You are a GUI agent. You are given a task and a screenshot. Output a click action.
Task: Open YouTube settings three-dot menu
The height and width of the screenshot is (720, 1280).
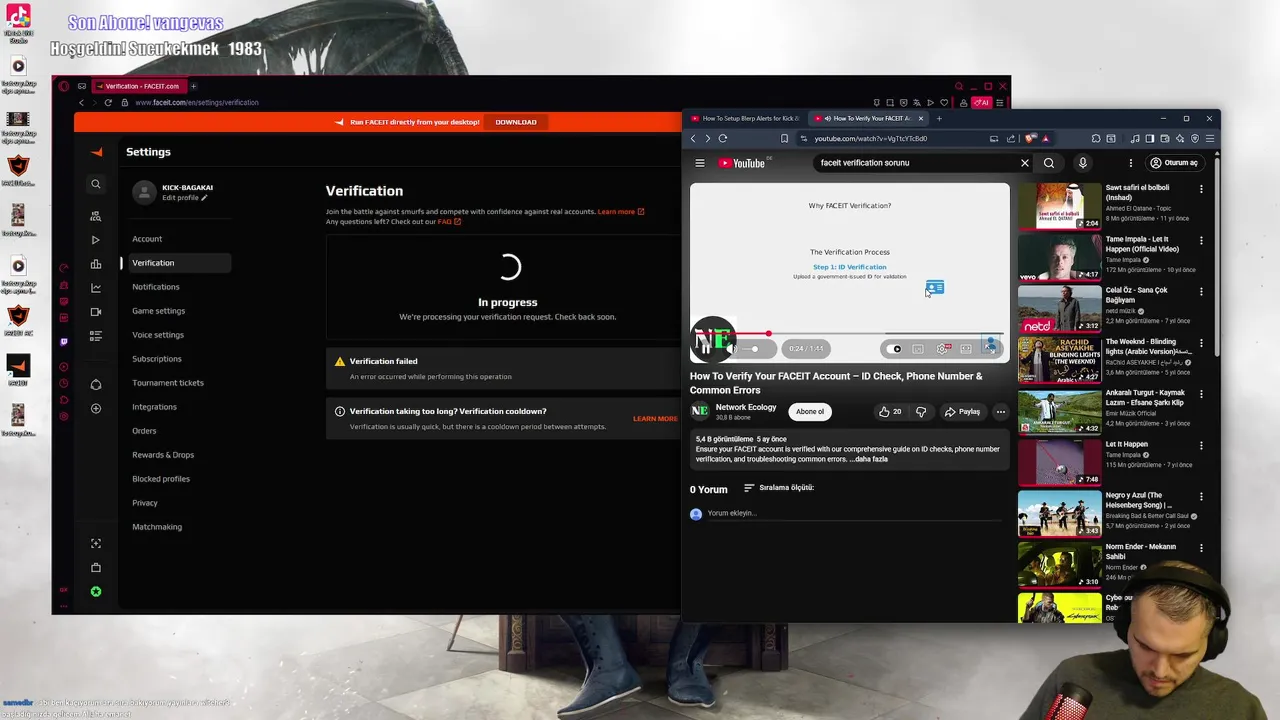[x=1131, y=163]
